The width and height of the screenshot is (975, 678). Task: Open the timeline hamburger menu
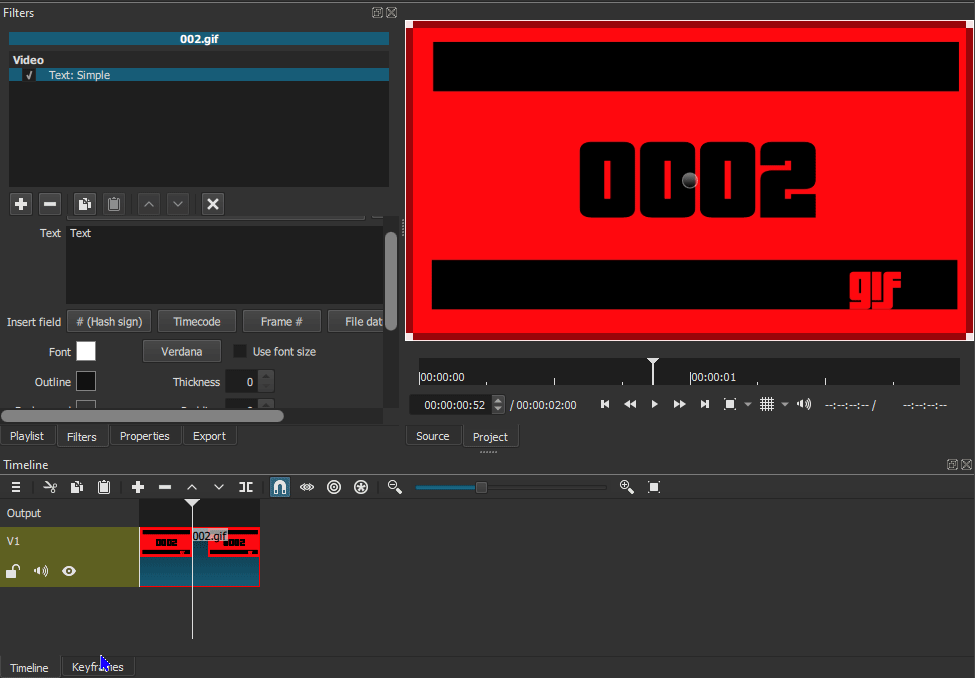click(16, 487)
